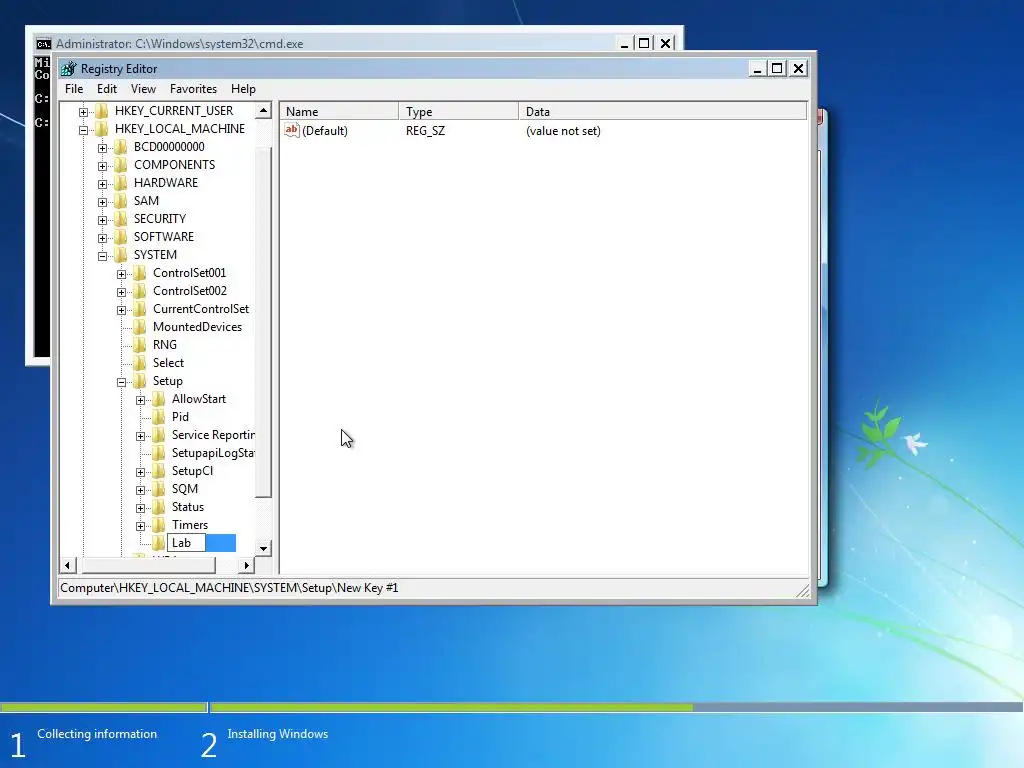Image resolution: width=1024 pixels, height=768 pixels.
Task: Expand the SOFTWARE key
Action: (x=103, y=238)
